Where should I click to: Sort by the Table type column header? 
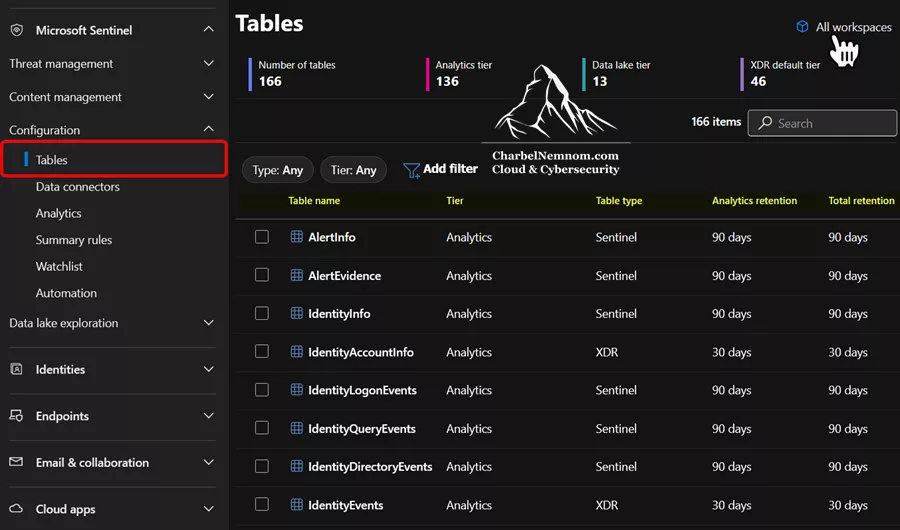pos(619,200)
